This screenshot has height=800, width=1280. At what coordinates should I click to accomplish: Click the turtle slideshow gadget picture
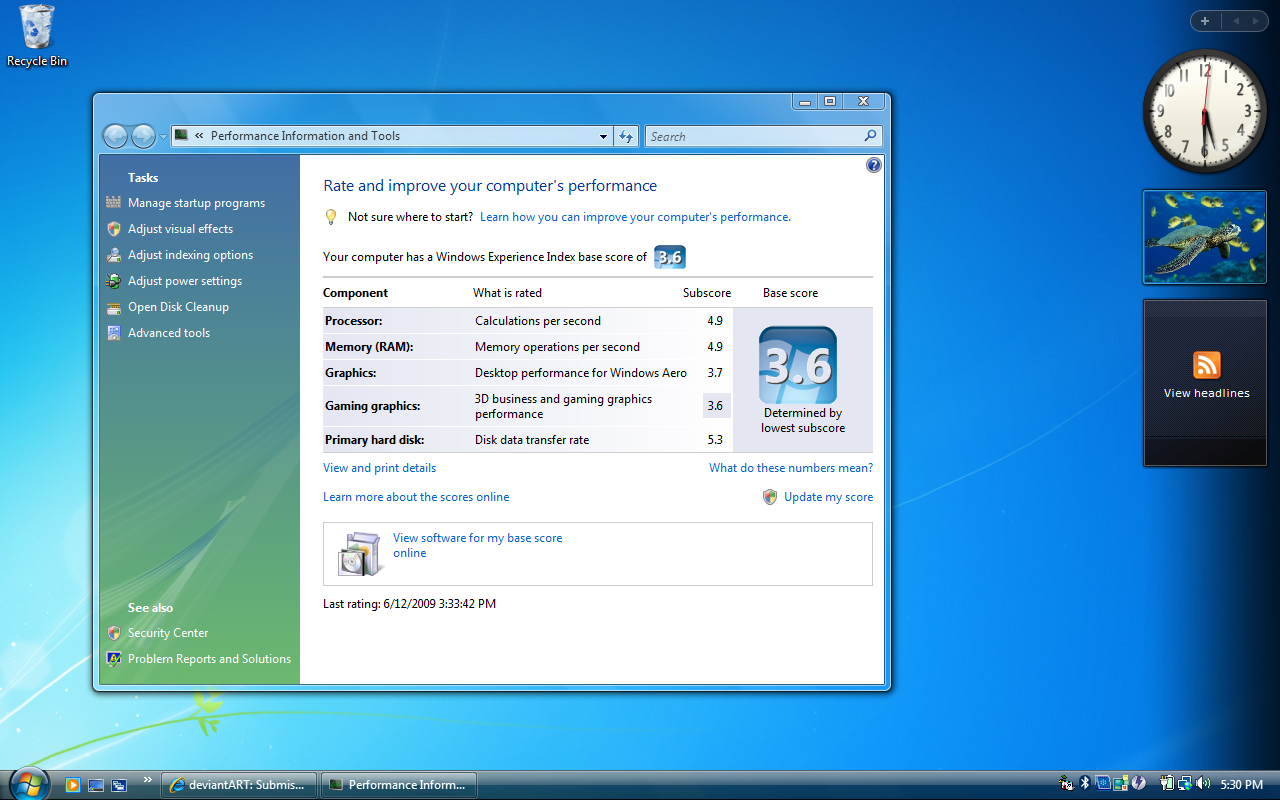1205,237
